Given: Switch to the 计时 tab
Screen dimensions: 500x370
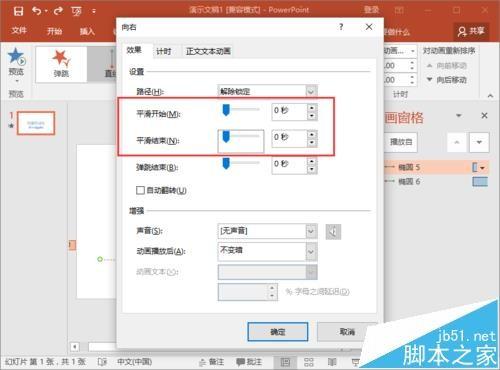Looking at the screenshot, I should [164, 51].
